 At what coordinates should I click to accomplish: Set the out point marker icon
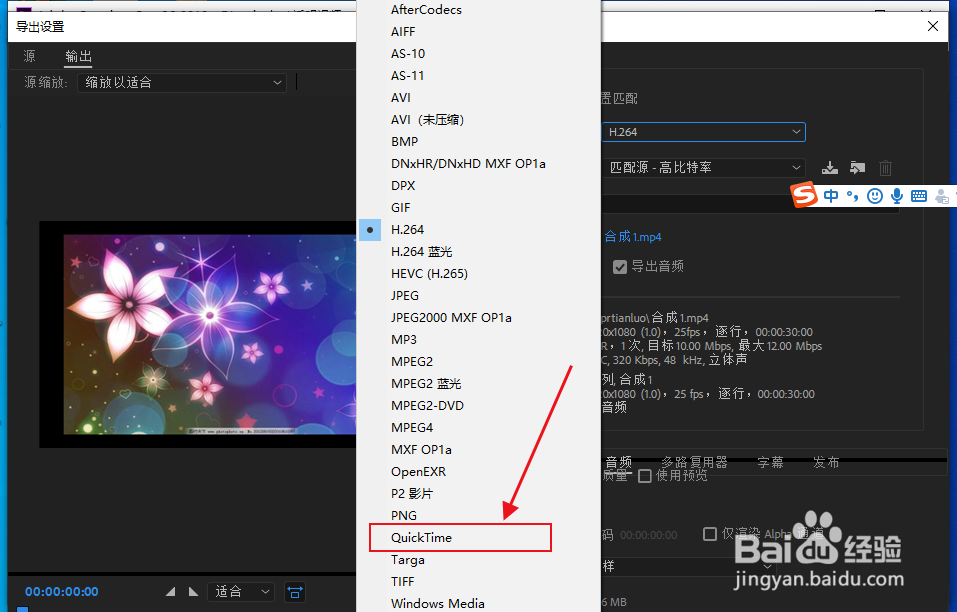point(193,591)
